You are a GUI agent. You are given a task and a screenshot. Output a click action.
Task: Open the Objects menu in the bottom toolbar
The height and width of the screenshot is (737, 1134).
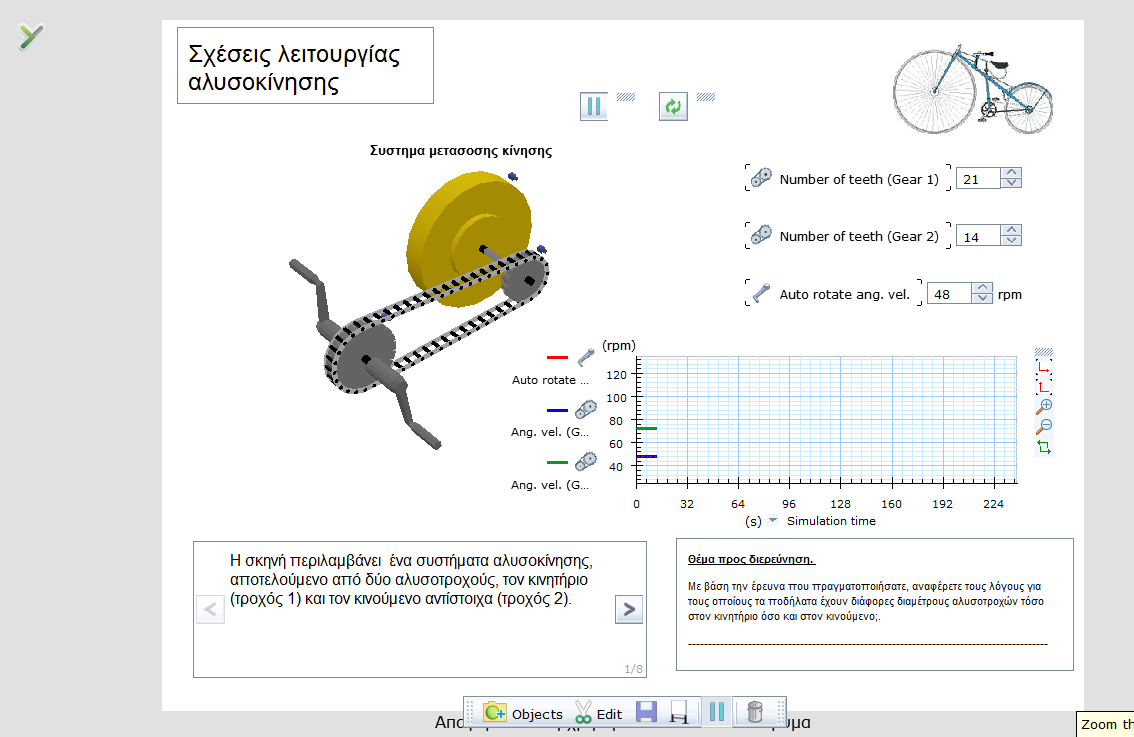tap(524, 713)
